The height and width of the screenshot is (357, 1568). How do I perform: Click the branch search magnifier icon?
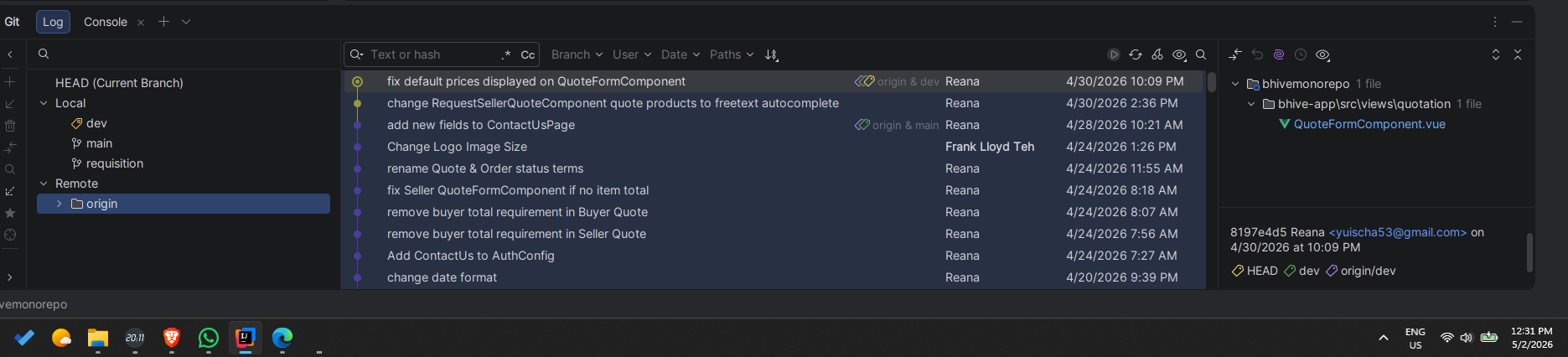click(x=44, y=54)
